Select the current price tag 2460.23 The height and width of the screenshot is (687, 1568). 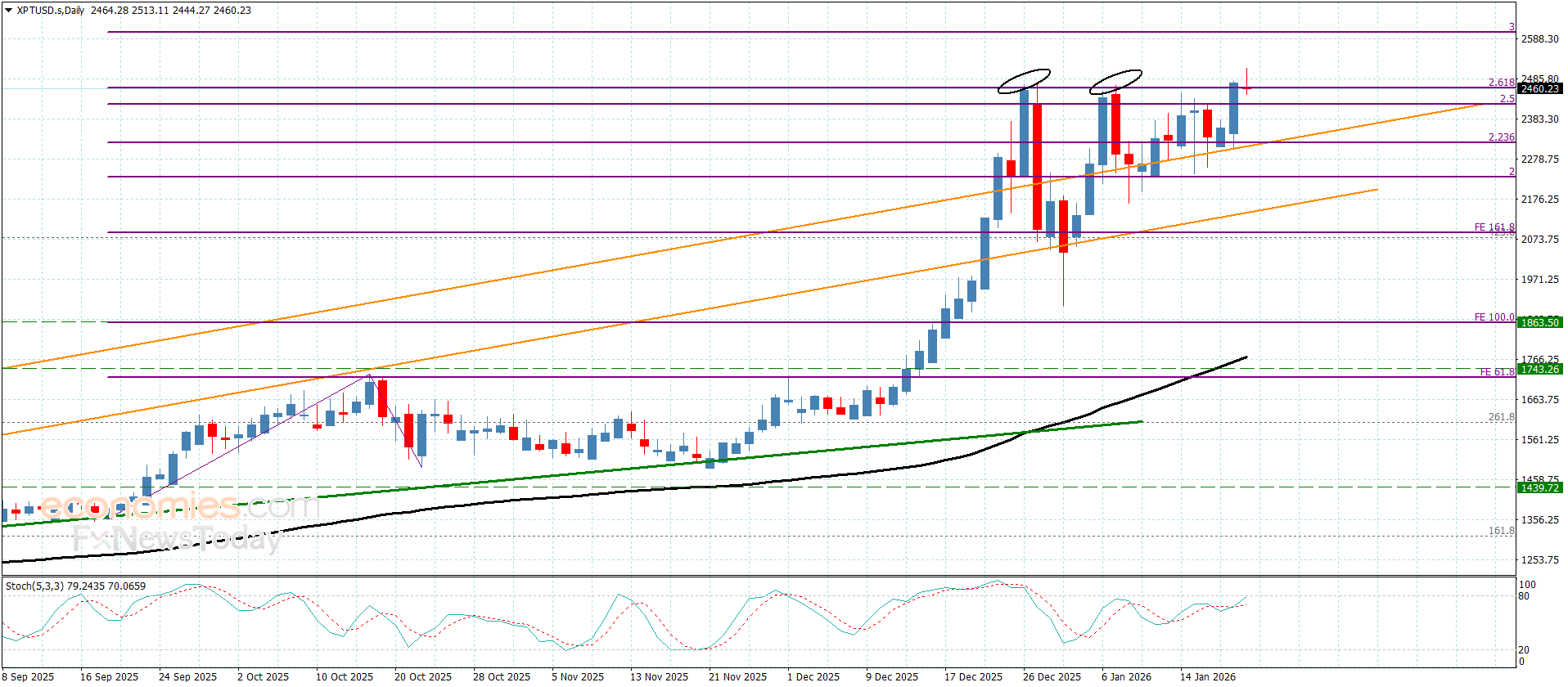tap(1539, 88)
